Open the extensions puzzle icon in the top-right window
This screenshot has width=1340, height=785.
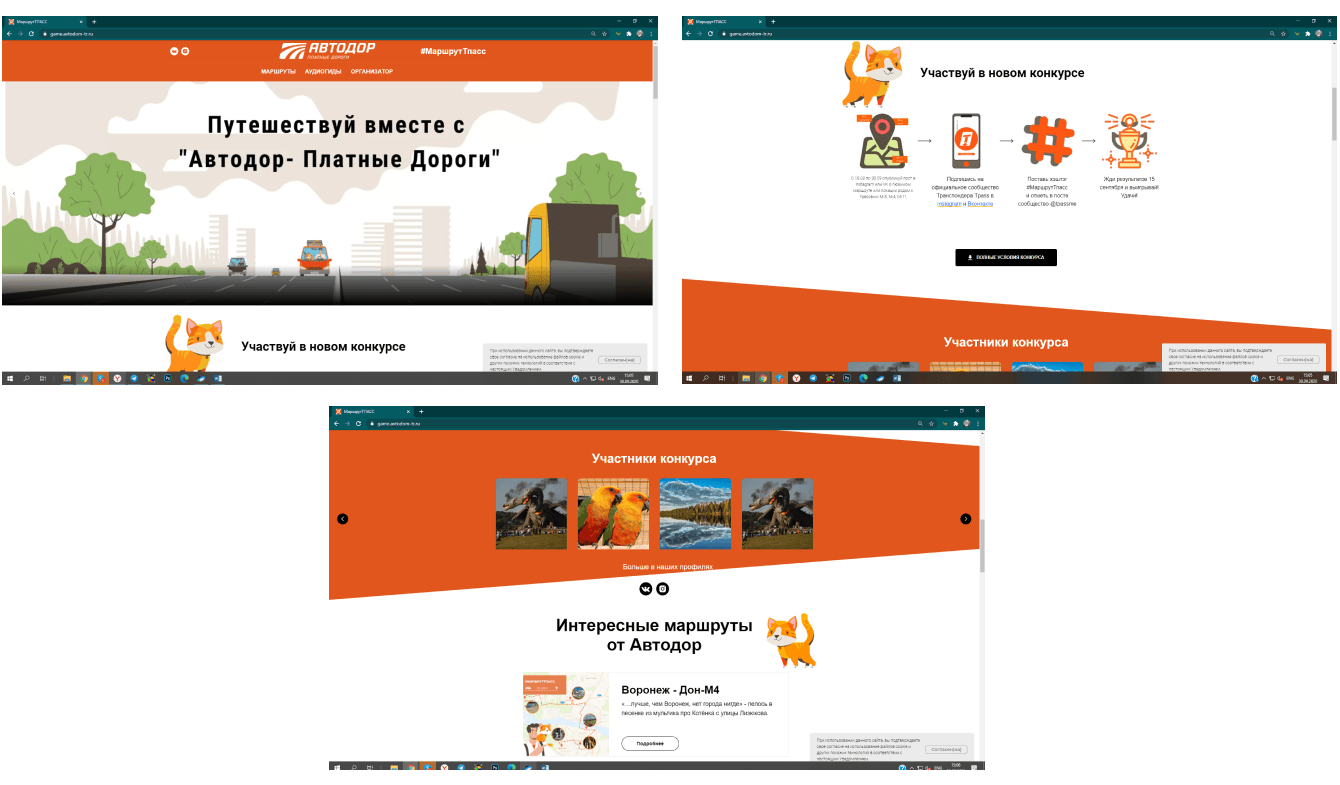1308,33
